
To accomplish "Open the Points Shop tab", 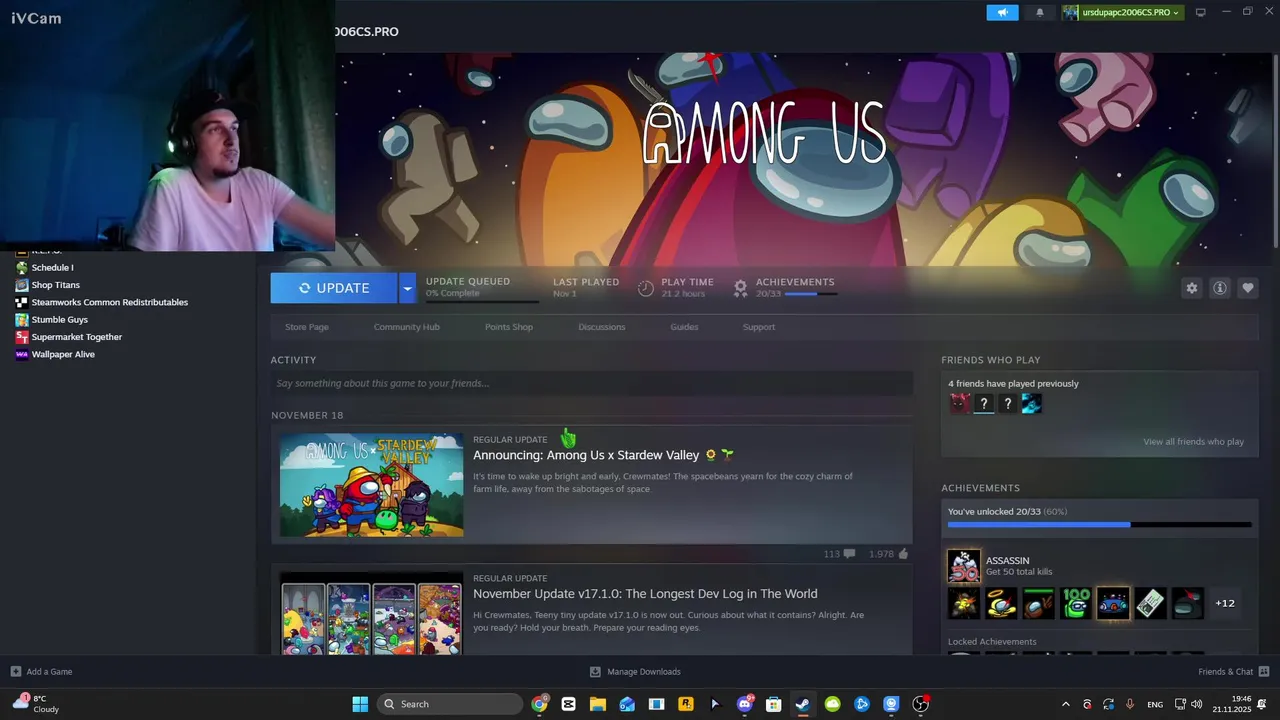I will (509, 327).
